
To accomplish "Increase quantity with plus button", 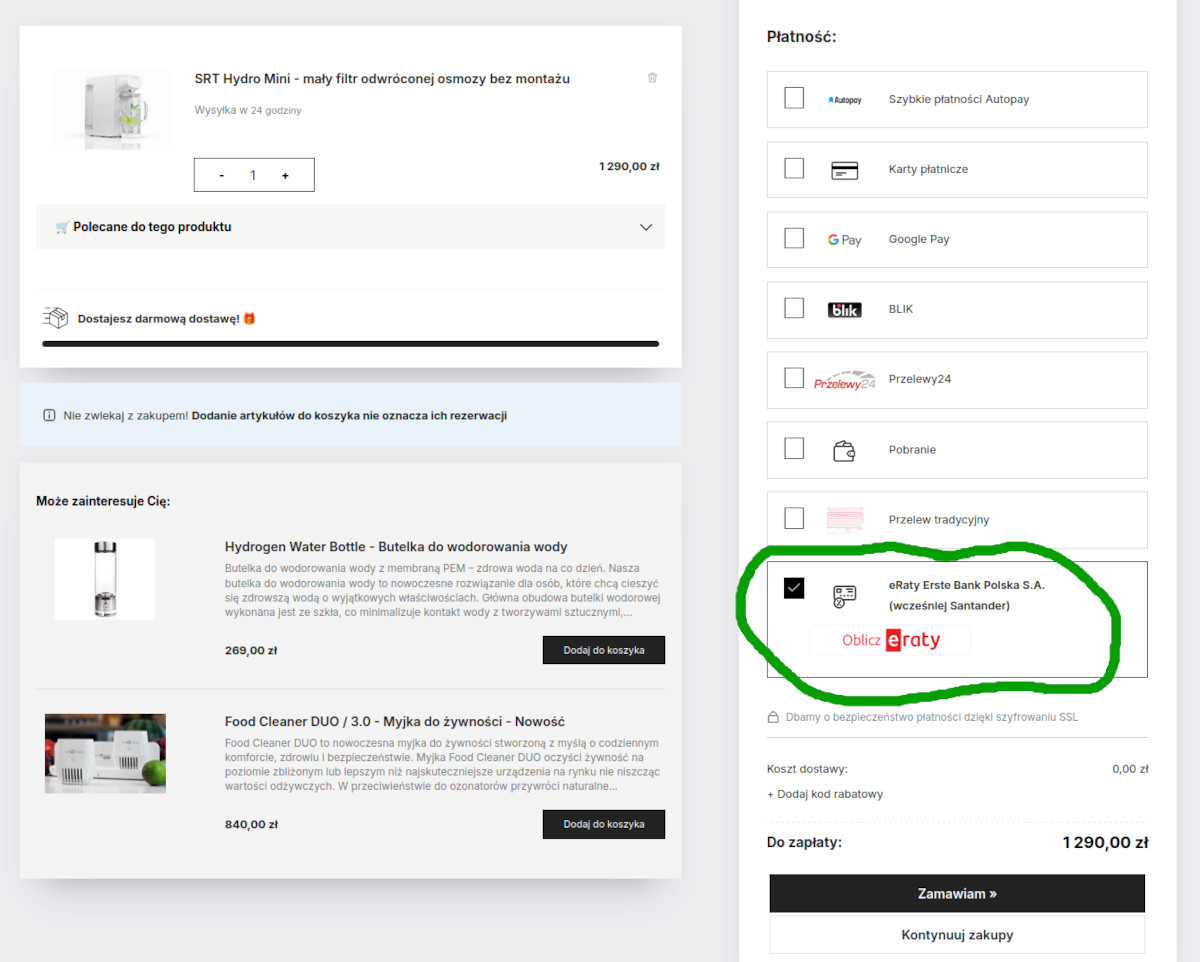I will tap(285, 175).
